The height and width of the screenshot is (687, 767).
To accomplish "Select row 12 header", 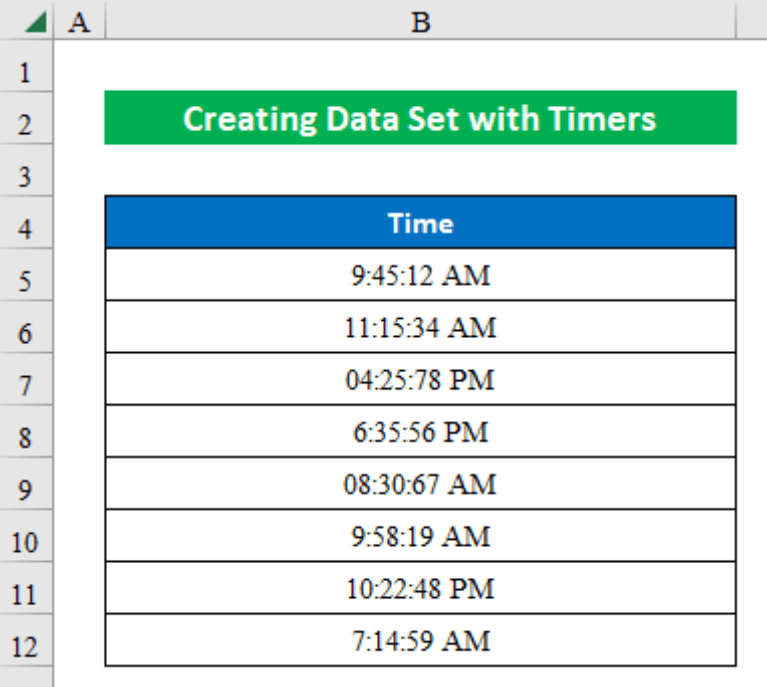I will click(x=25, y=647).
